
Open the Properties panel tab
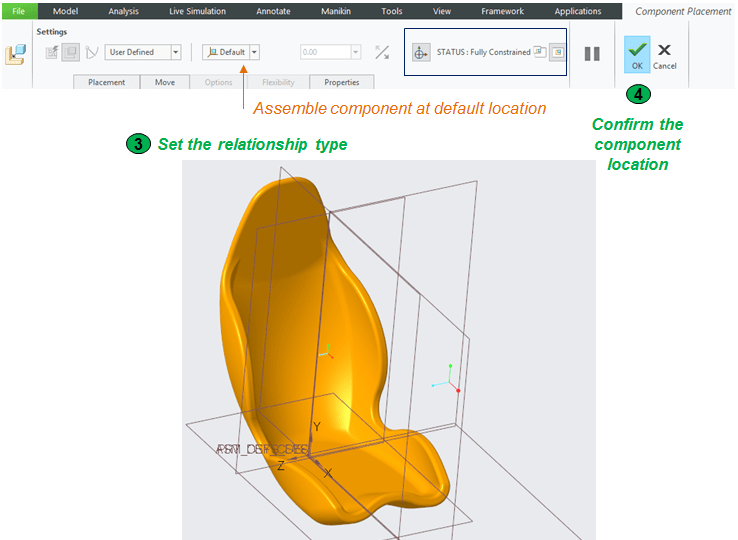pos(342,82)
